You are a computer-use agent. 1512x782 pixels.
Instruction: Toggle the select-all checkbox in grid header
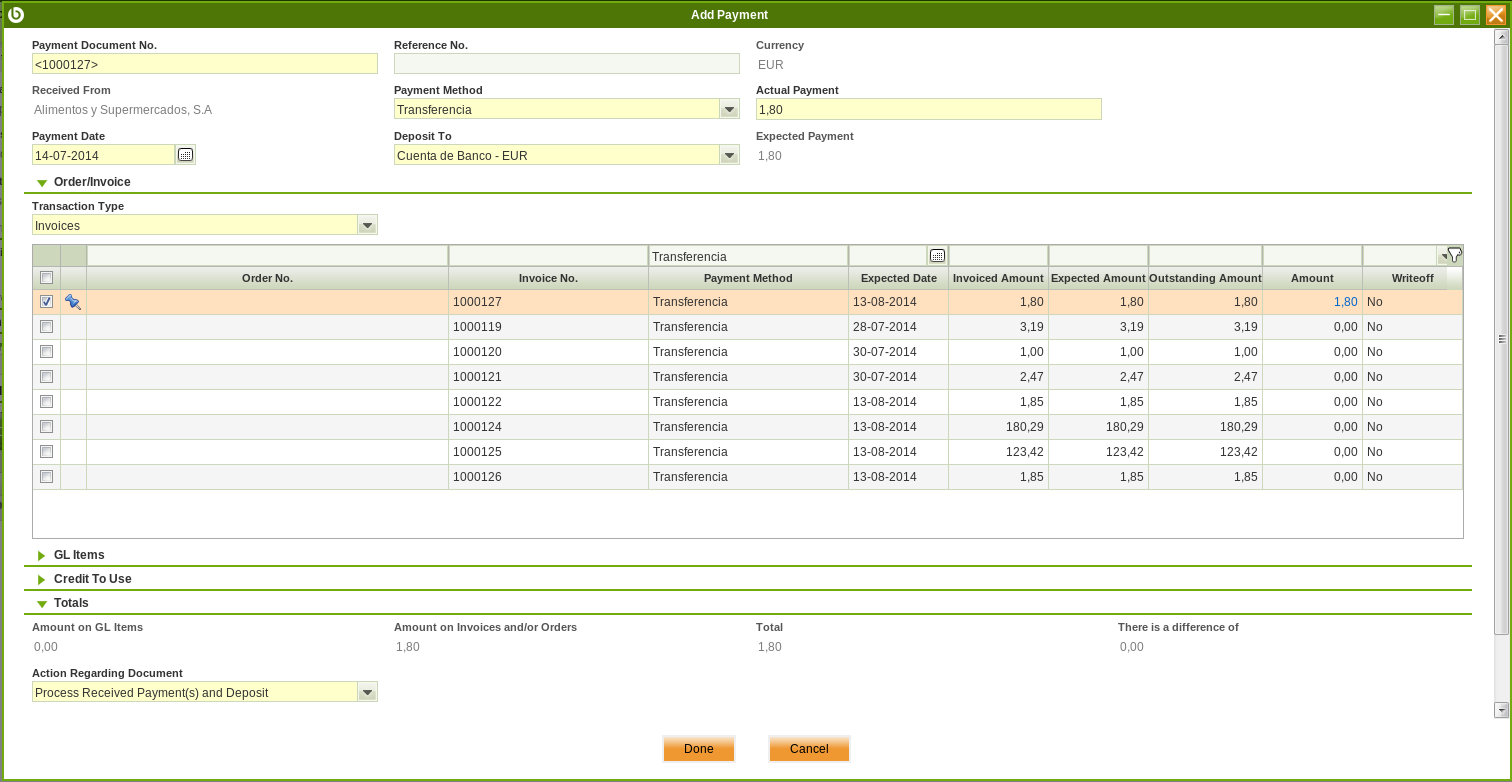click(46, 278)
